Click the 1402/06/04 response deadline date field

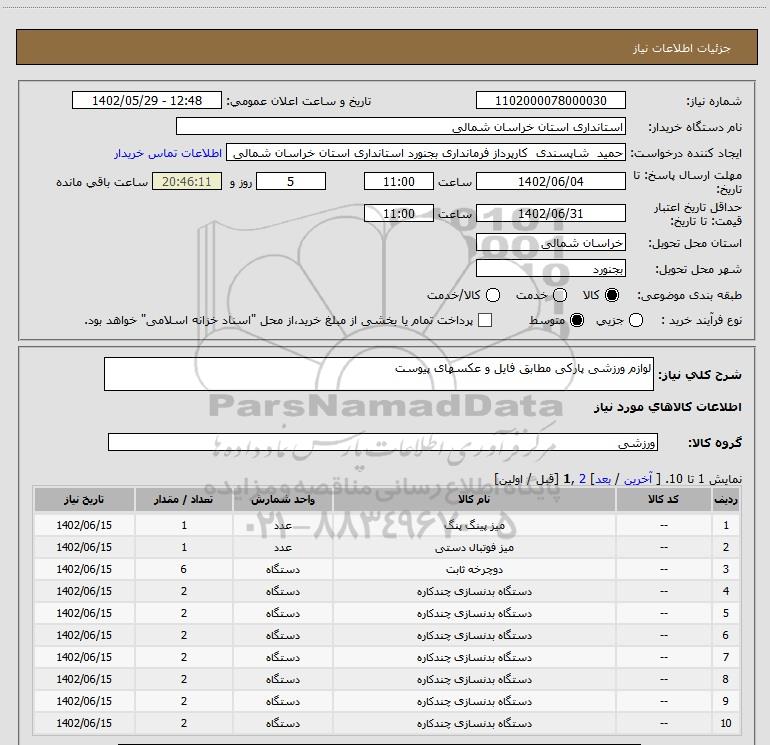[550, 181]
